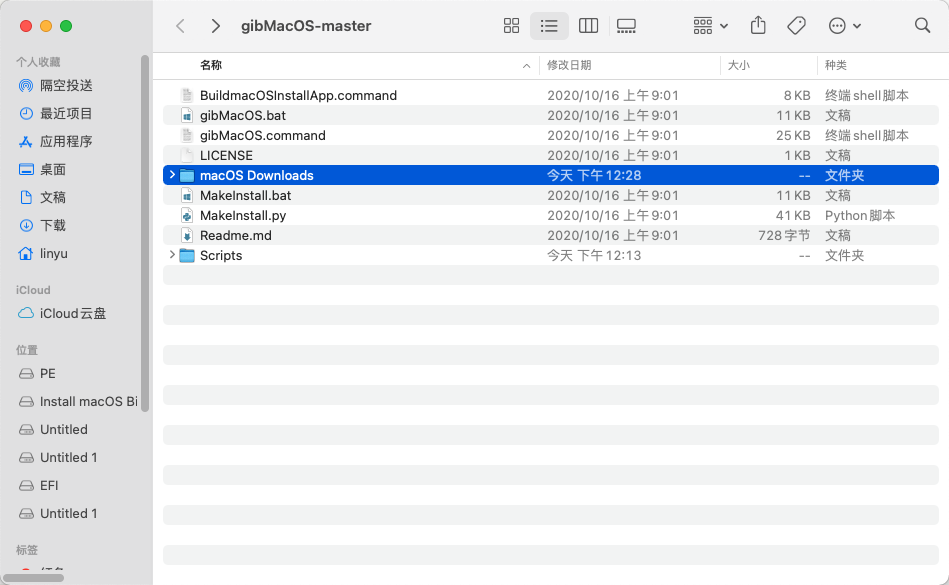Expand the macOS Downloads folder

172,175
